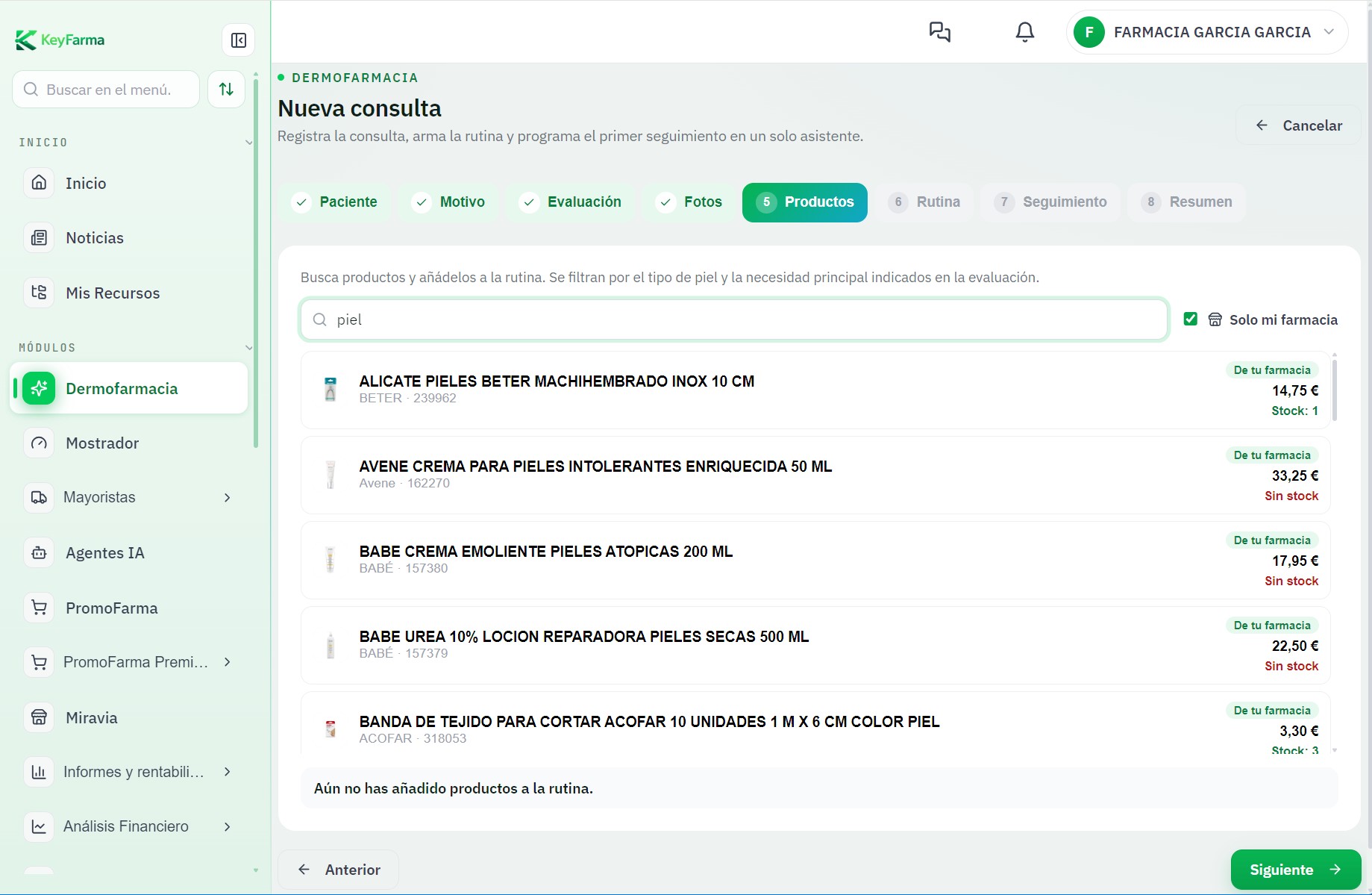Click the Agentes IA robot icon
The image size is (1372, 895).
pyautogui.click(x=39, y=553)
